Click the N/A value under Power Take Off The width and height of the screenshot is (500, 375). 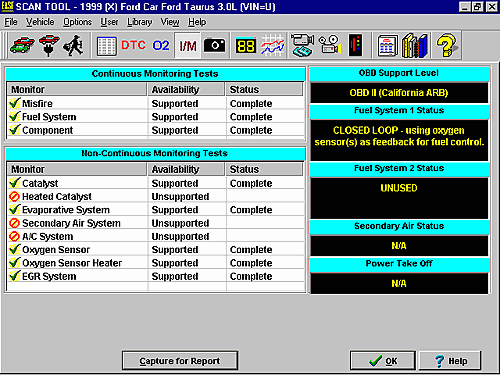point(399,284)
